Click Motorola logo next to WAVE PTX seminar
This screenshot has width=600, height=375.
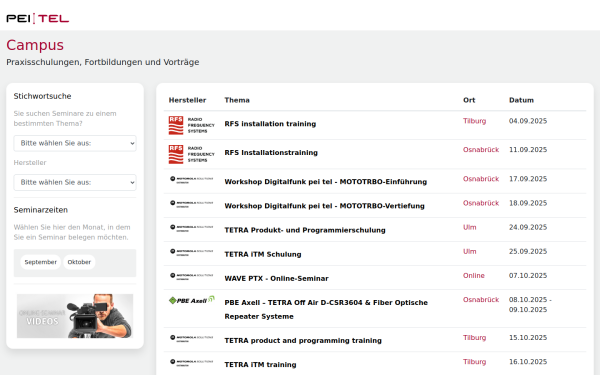[192, 276]
